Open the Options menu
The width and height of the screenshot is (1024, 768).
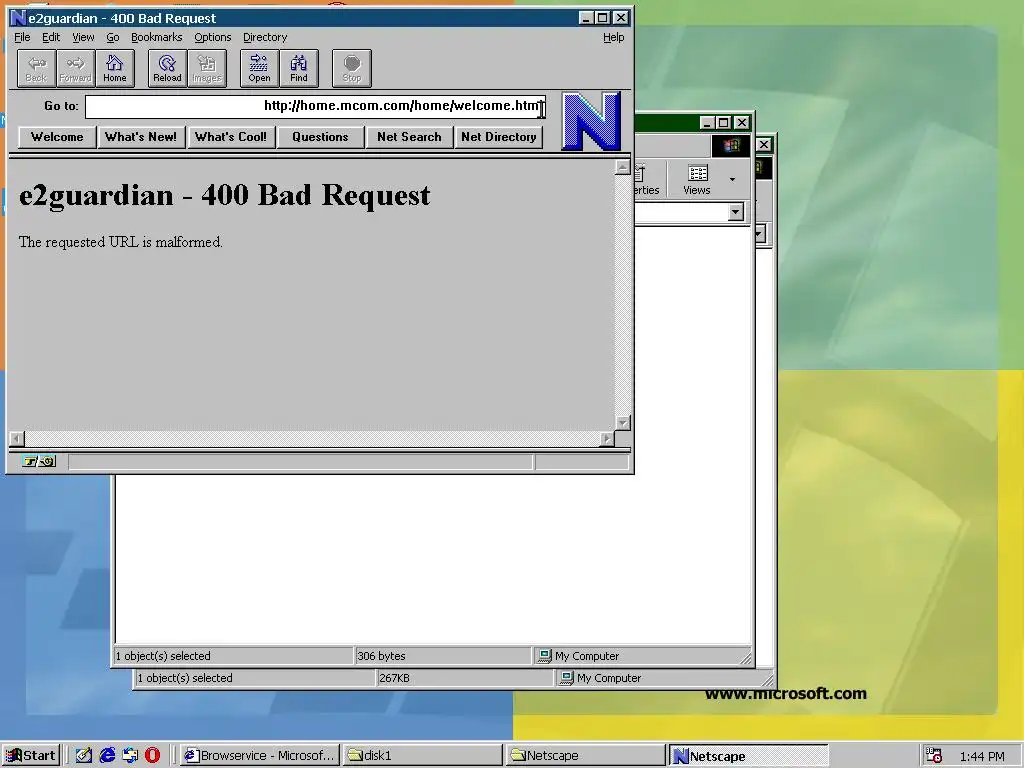click(213, 37)
